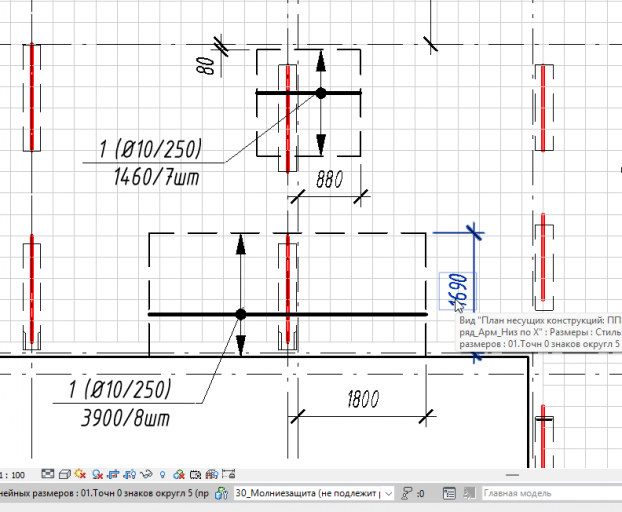Select the highlighted 1690 dimension value
Viewport: 622px width, 512px height.
458,291
